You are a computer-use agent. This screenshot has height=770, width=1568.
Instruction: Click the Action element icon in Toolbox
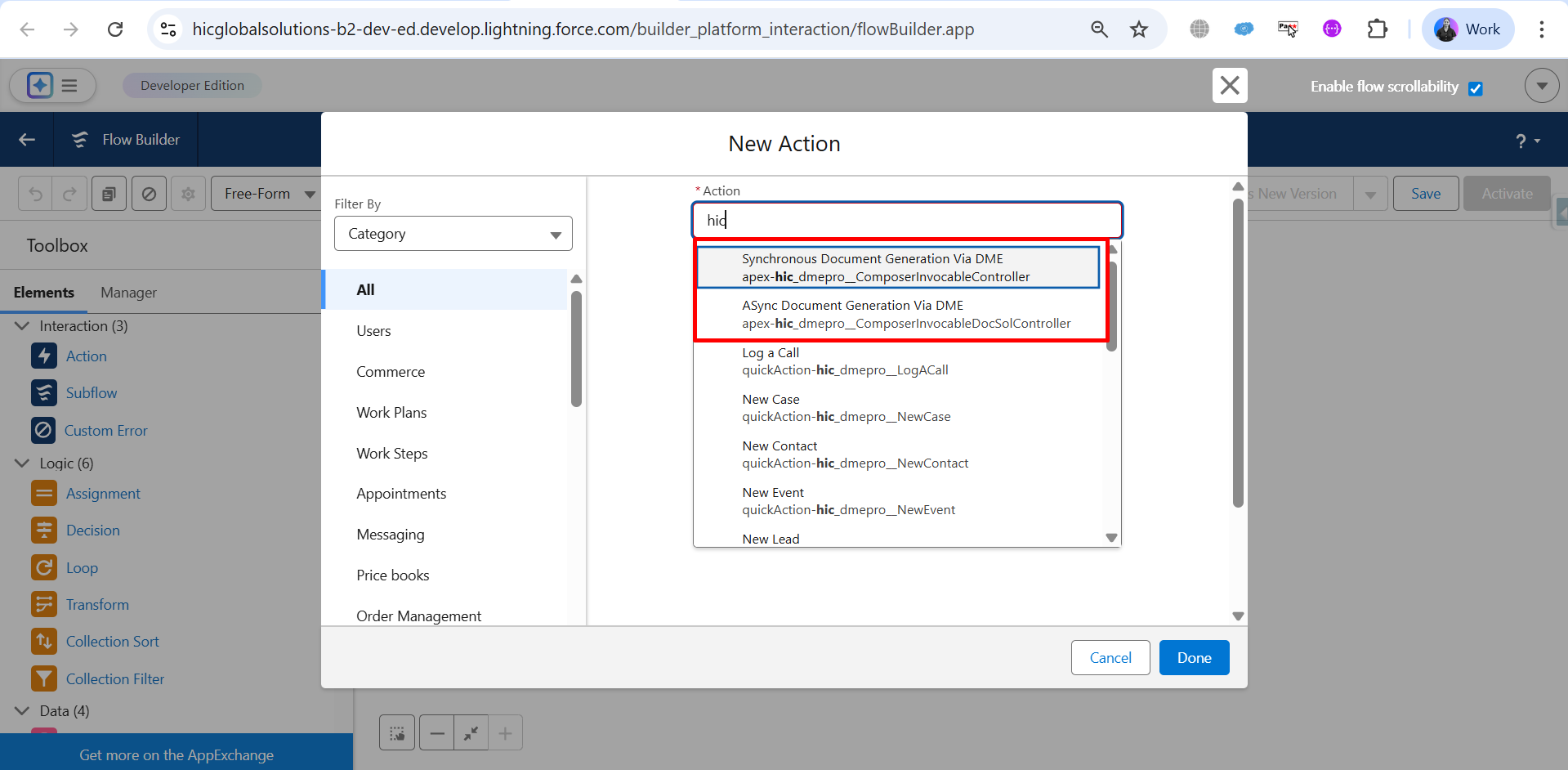44,356
